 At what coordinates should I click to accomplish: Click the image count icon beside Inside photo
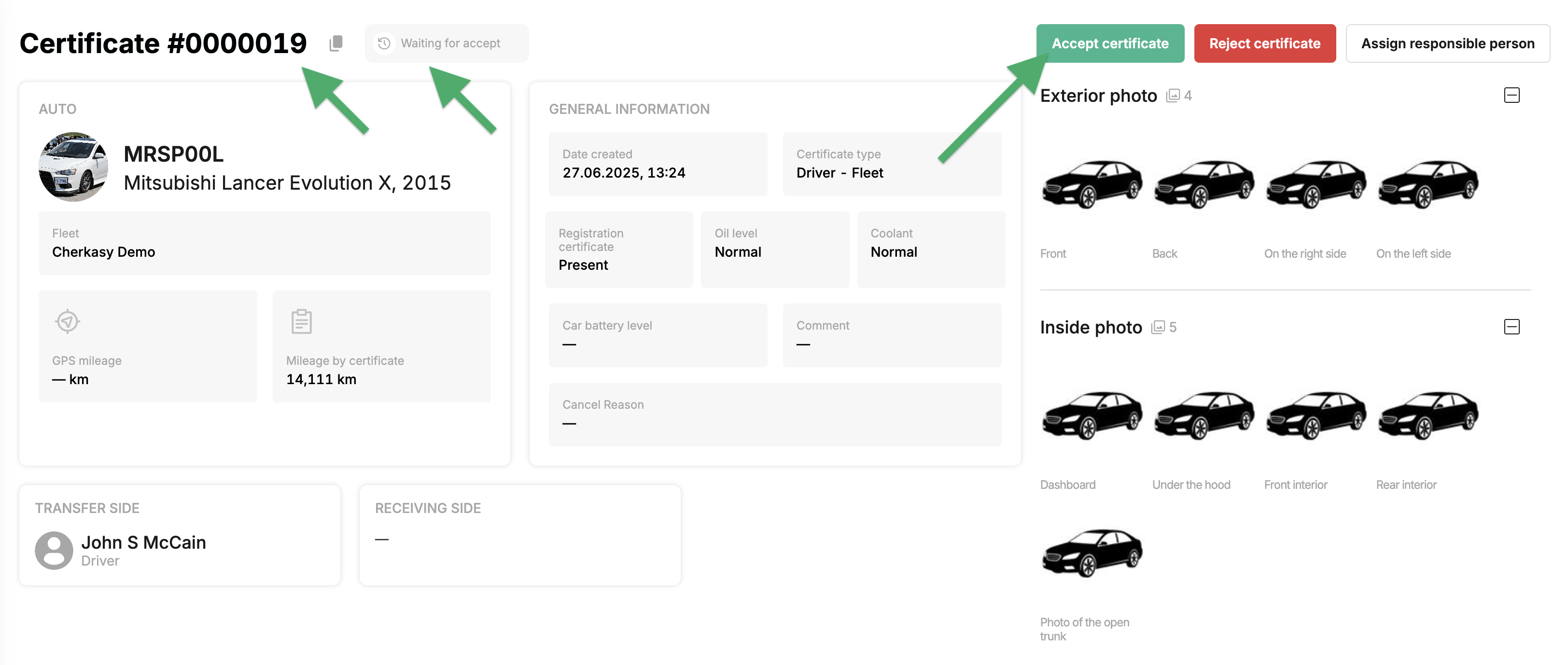coord(1158,327)
